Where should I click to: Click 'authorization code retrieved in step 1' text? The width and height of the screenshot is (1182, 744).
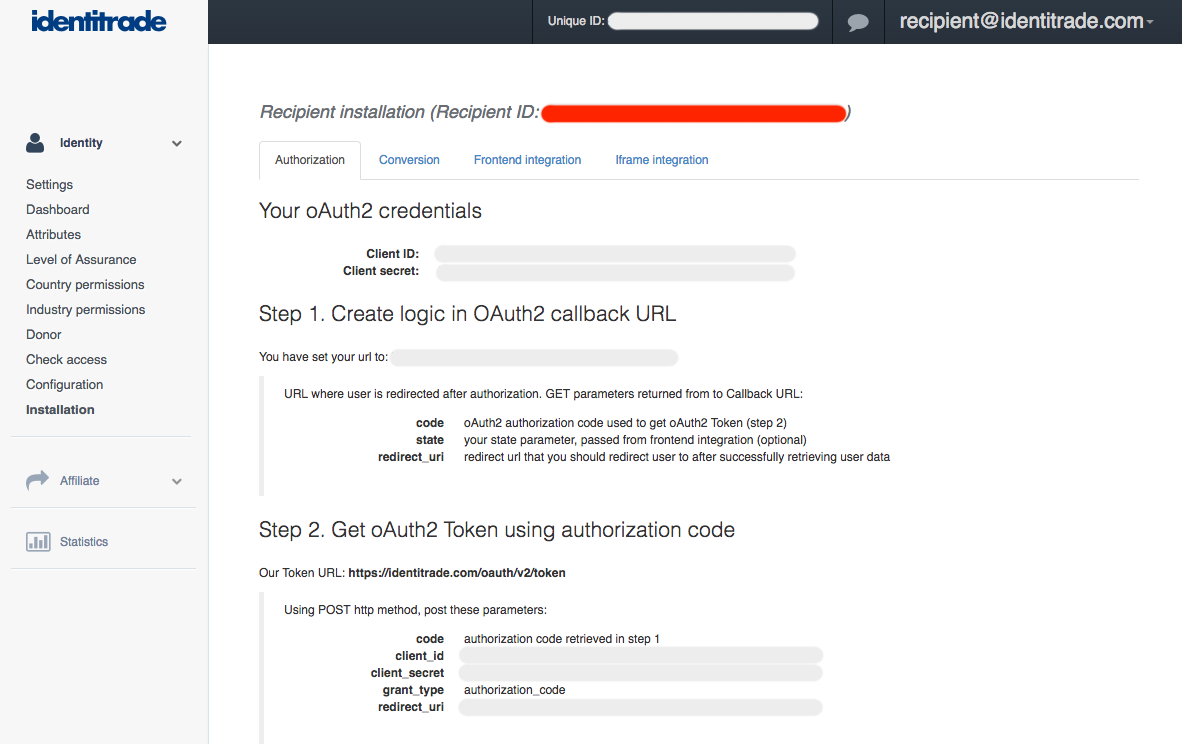[x=562, y=638]
